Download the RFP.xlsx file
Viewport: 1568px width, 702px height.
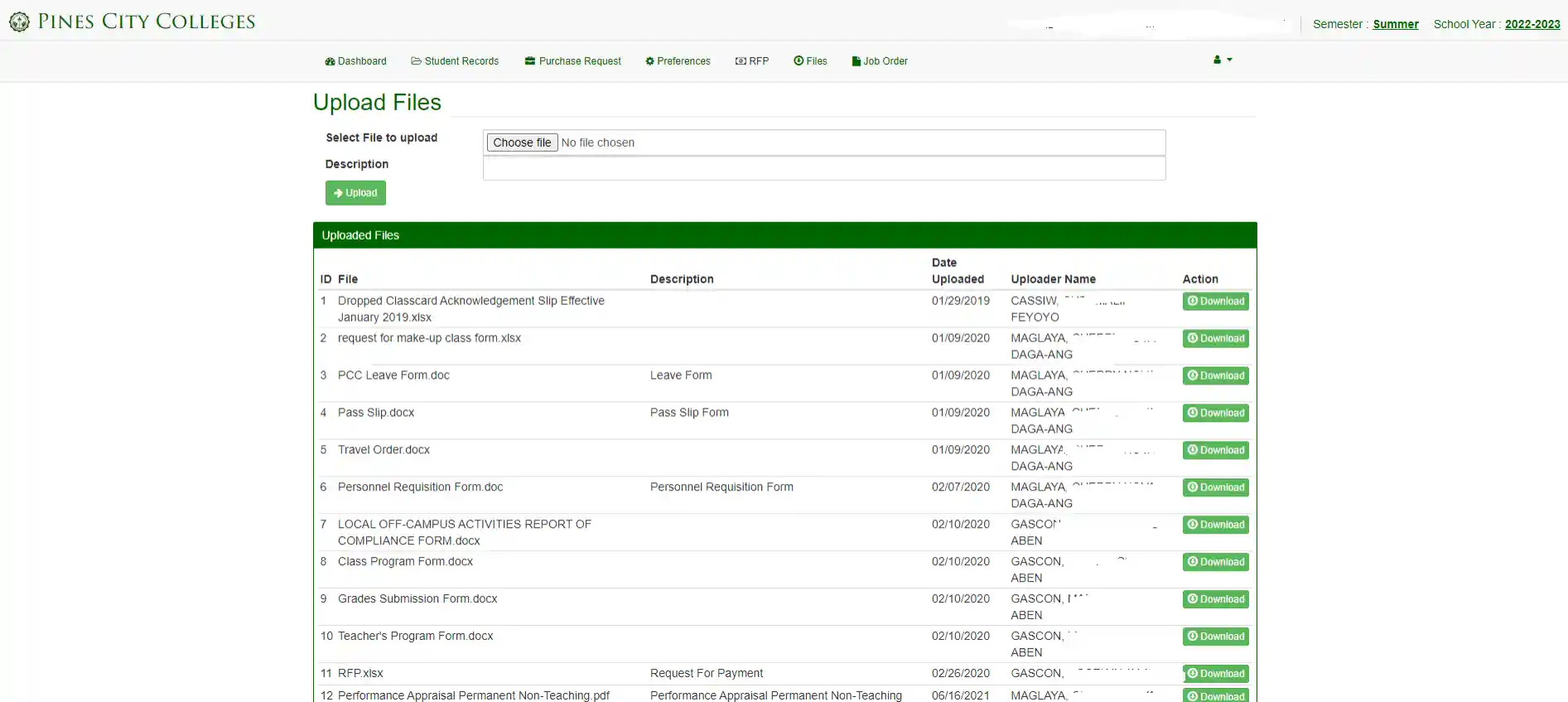[1215, 674]
